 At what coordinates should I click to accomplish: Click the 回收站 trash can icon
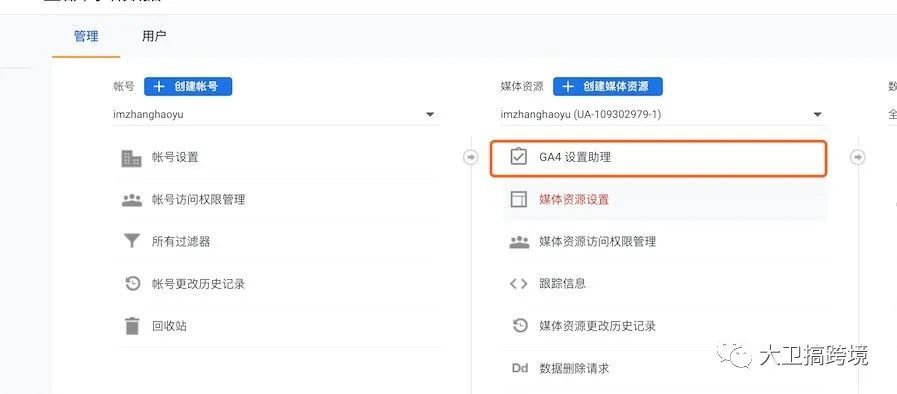tap(132, 326)
